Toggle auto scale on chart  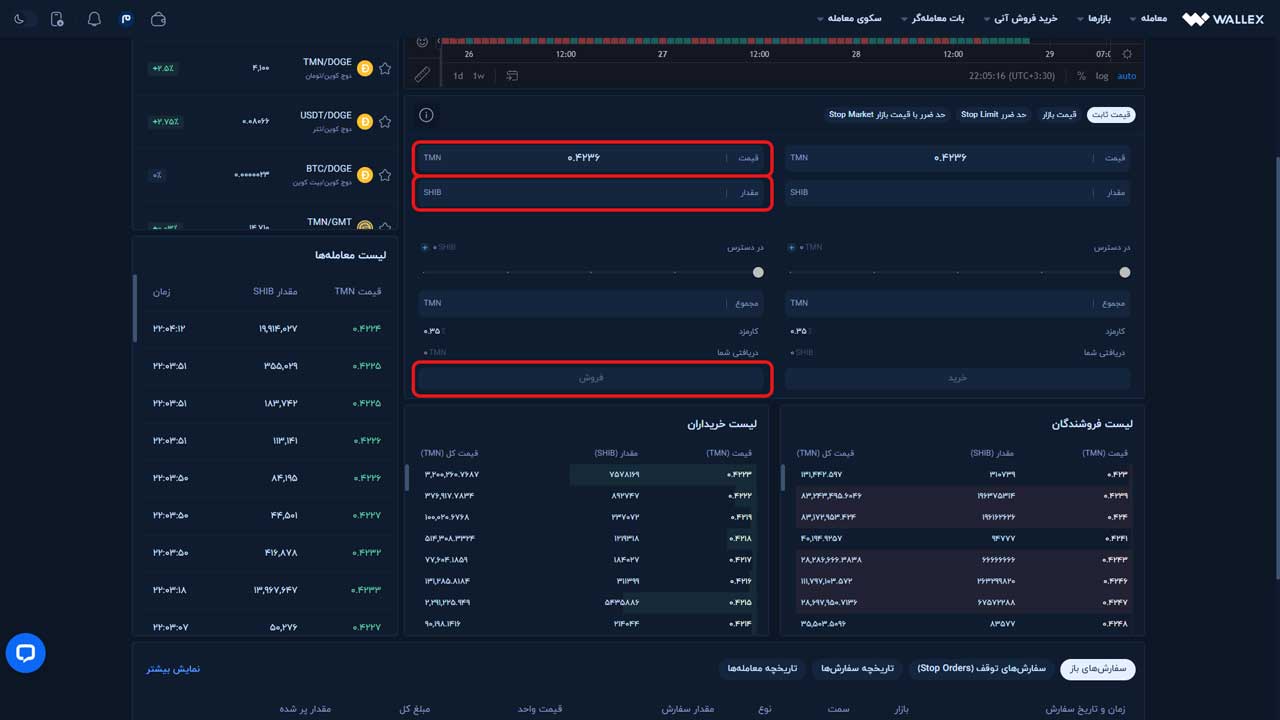[1127, 76]
